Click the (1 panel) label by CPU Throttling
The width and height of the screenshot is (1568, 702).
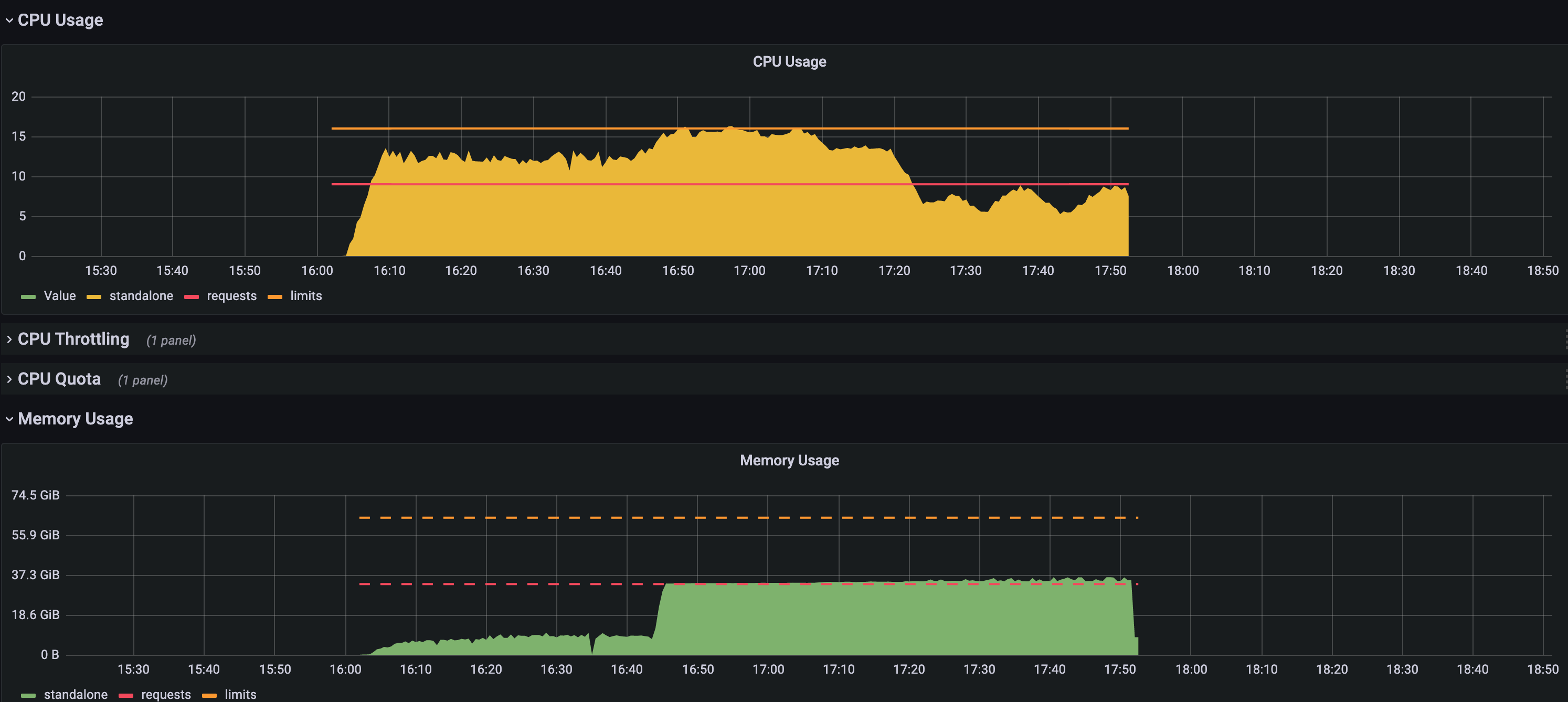pos(171,339)
